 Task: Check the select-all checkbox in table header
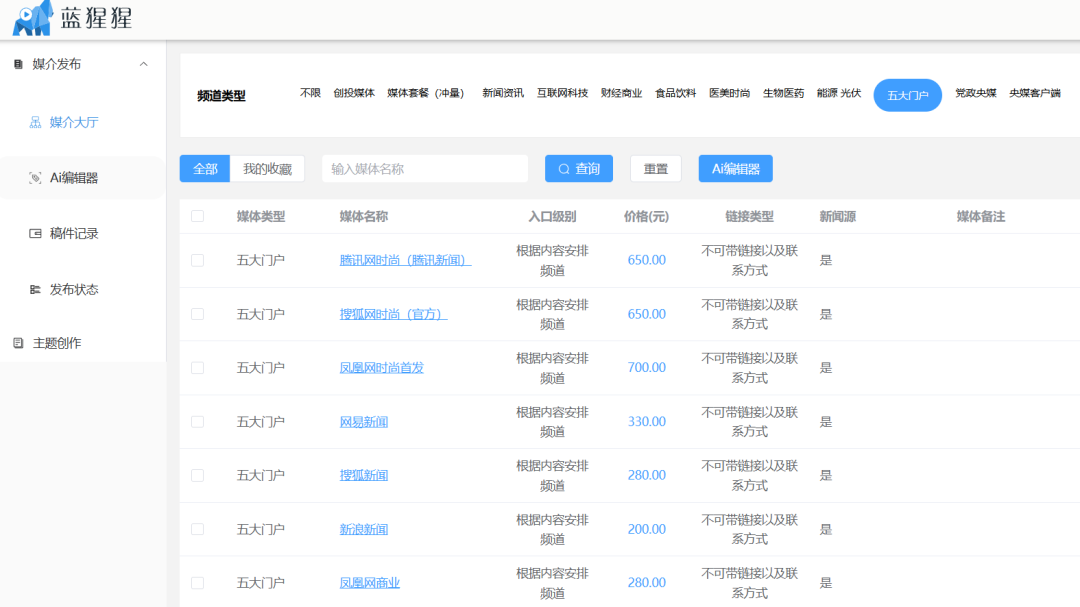[196, 216]
